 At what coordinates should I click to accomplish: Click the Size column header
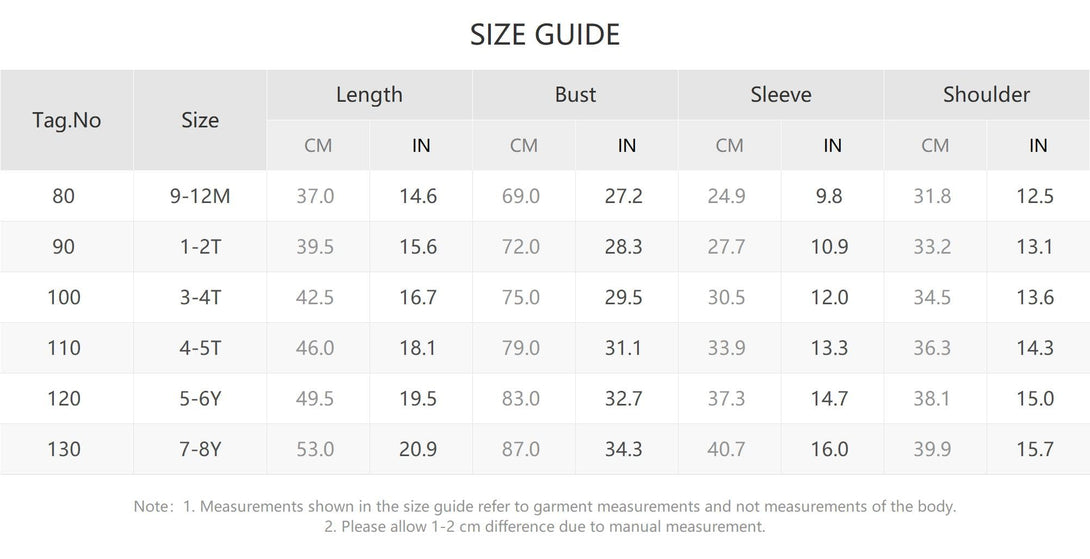pos(200,120)
